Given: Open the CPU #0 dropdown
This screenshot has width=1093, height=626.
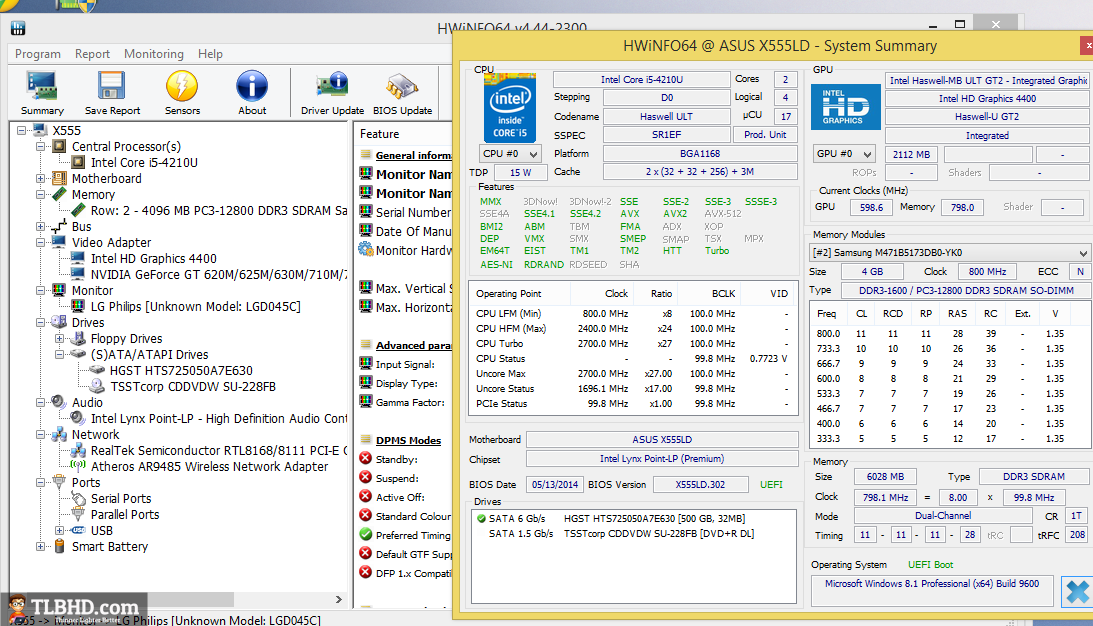Looking at the screenshot, I should coord(510,153).
